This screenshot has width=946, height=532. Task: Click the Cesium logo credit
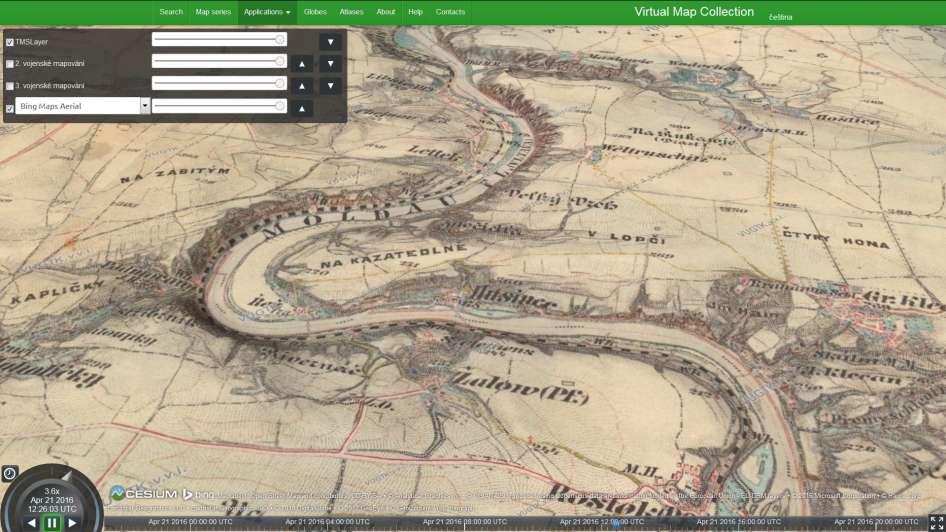pyautogui.click(x=144, y=493)
